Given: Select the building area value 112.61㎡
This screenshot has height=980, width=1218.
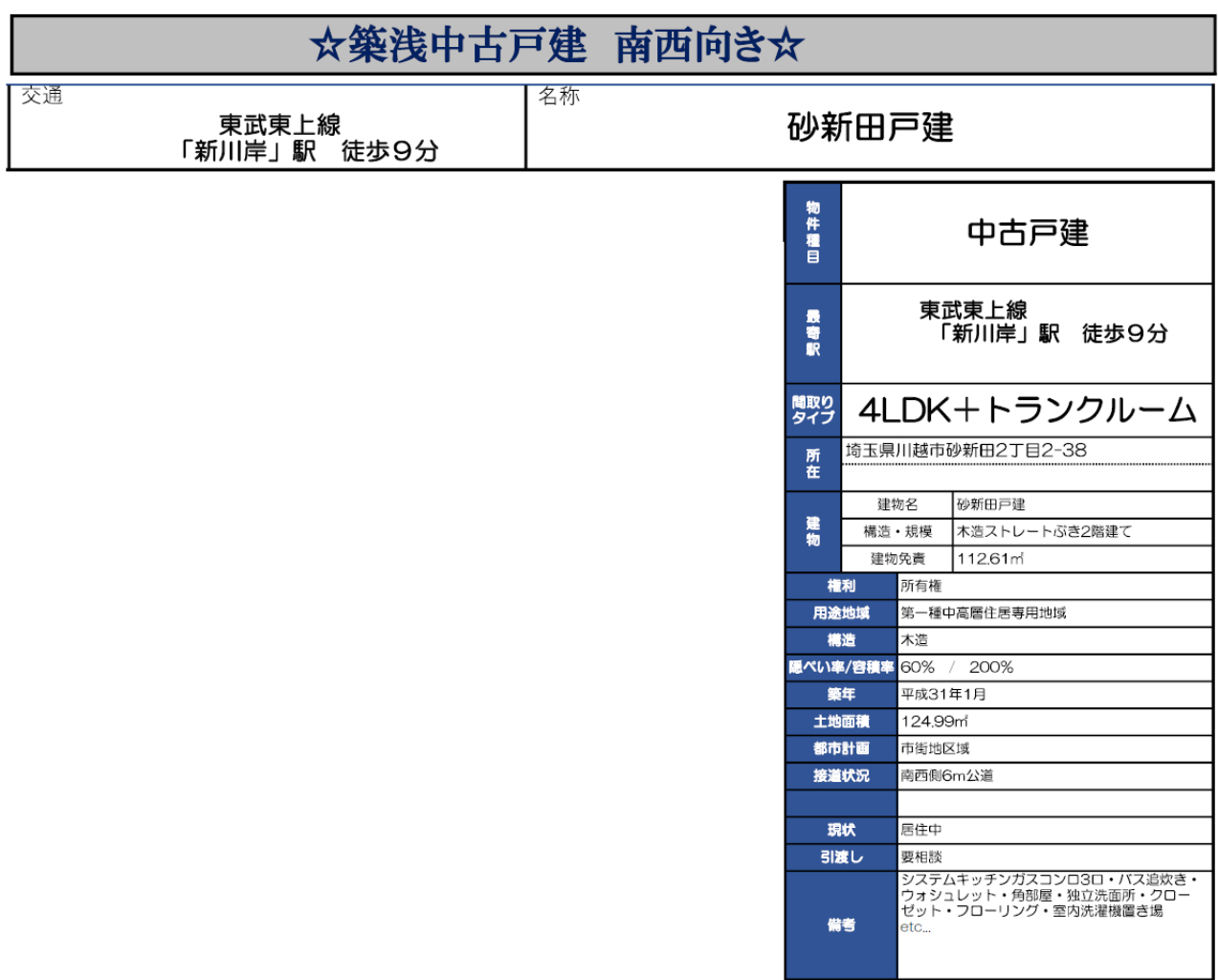Looking at the screenshot, I should (990, 559).
